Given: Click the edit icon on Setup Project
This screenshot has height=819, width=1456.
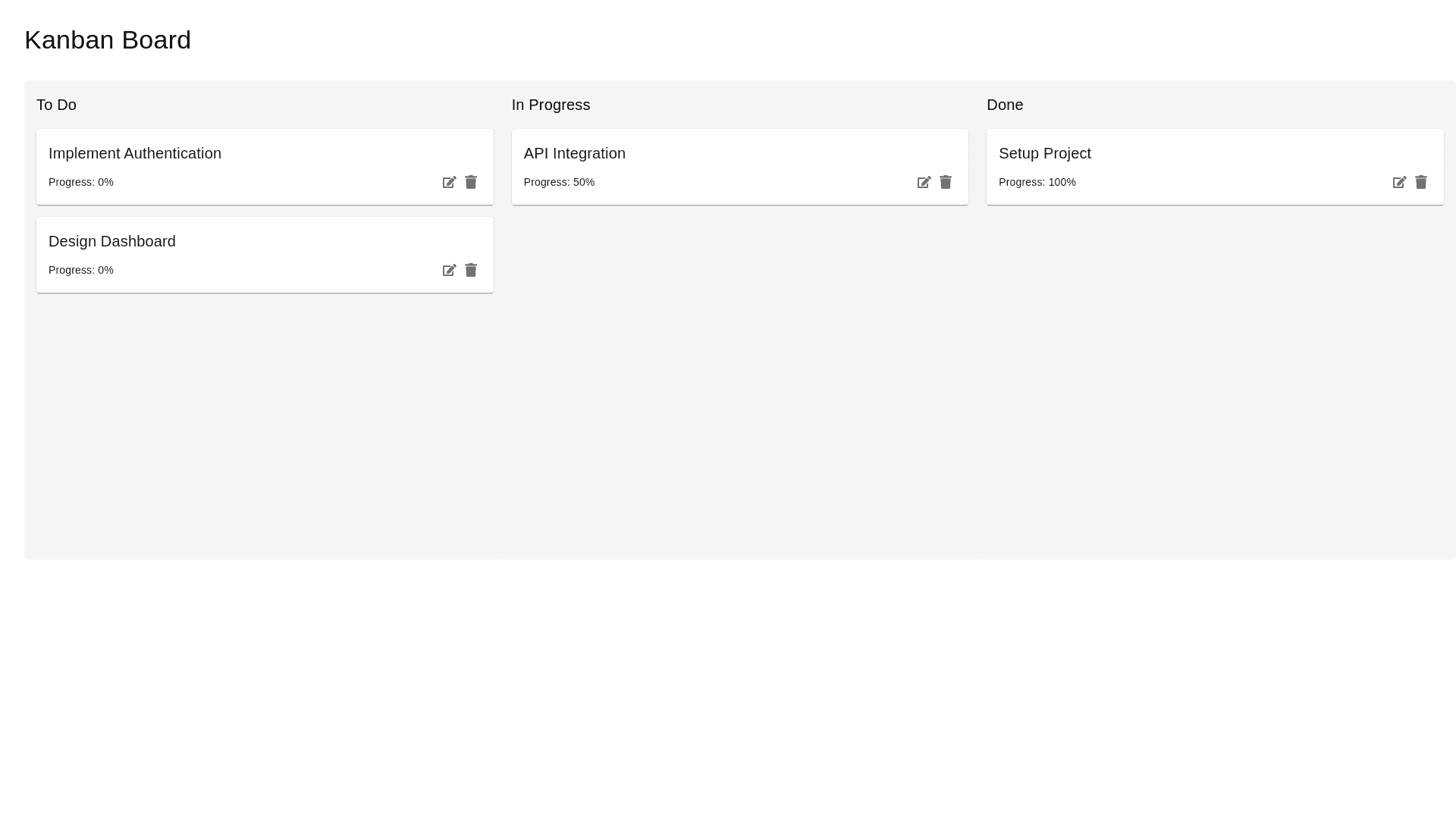Looking at the screenshot, I should coord(1399,182).
